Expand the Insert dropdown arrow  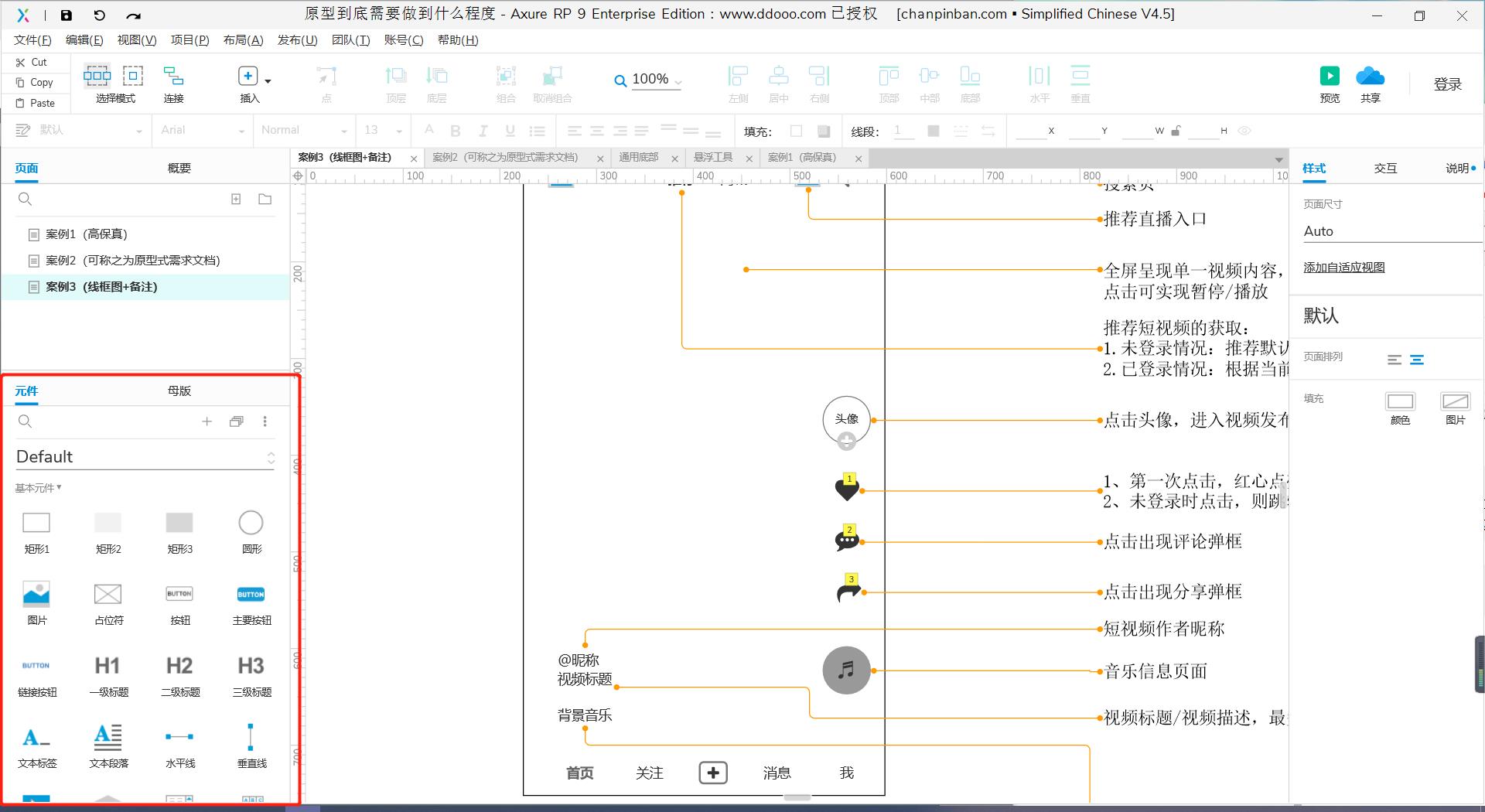(x=268, y=80)
